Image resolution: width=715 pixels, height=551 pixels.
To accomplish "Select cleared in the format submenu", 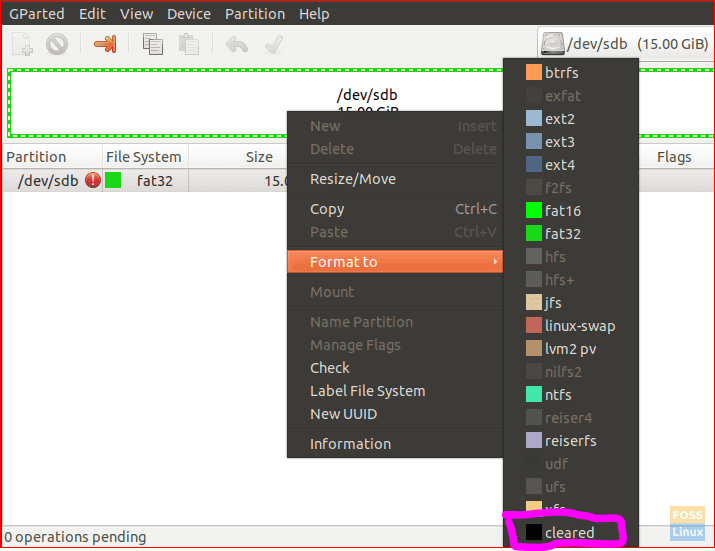I will (571, 532).
